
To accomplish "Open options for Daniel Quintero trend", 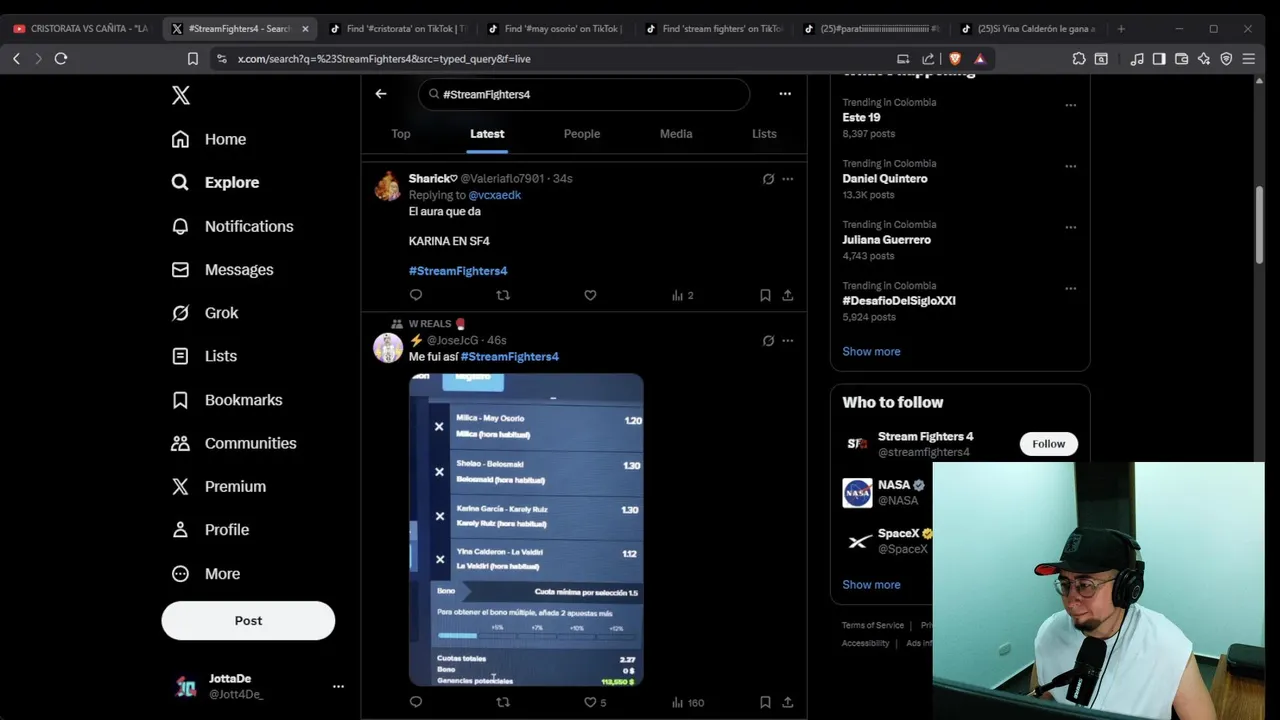I will point(1070,166).
